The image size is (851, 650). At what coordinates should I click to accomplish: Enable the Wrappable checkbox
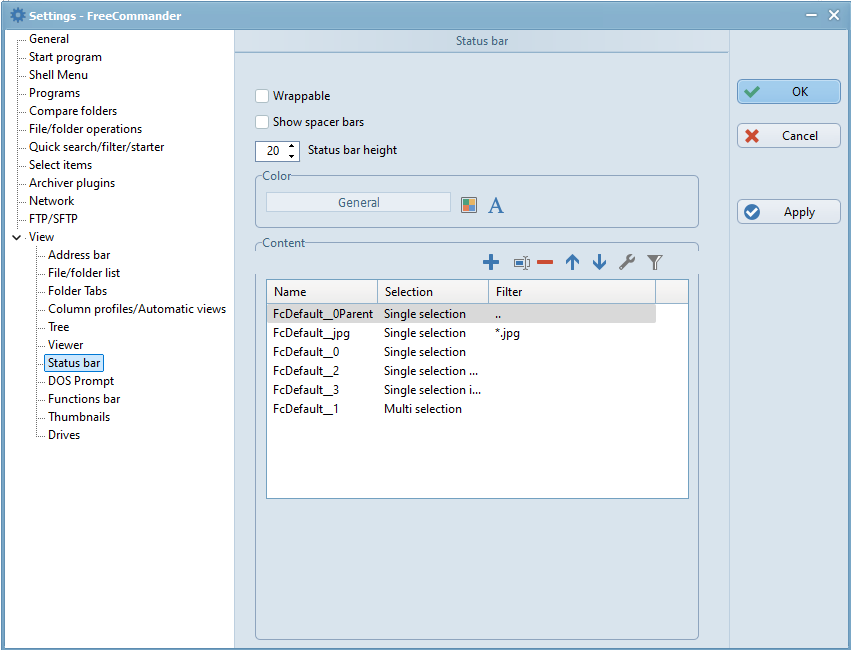pyautogui.click(x=262, y=96)
